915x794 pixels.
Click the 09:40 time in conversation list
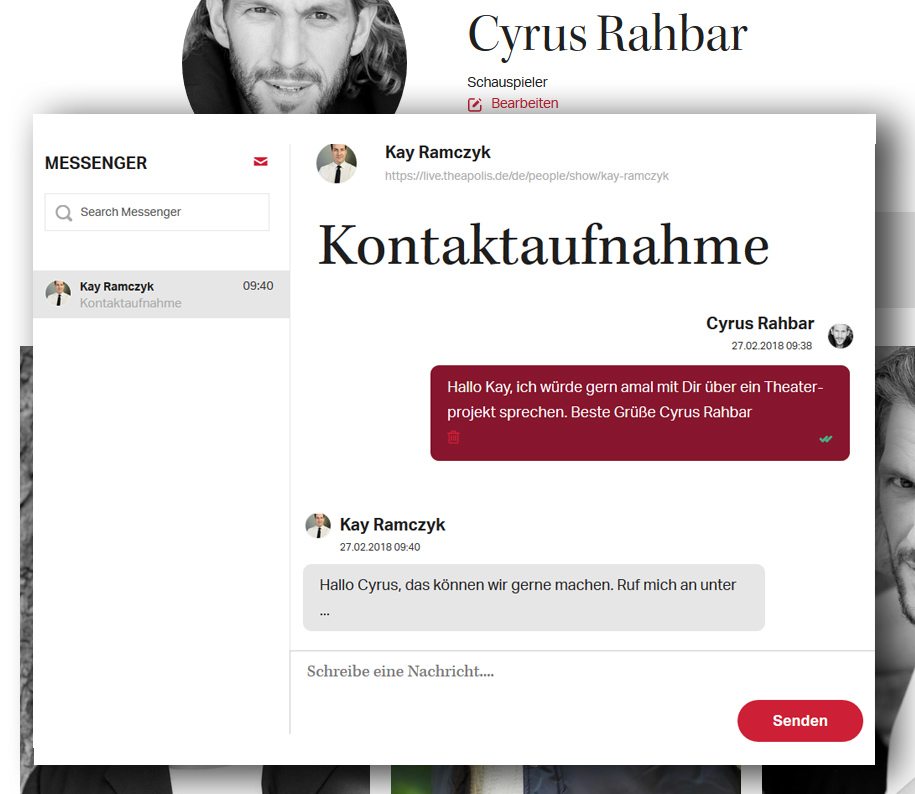click(x=258, y=286)
